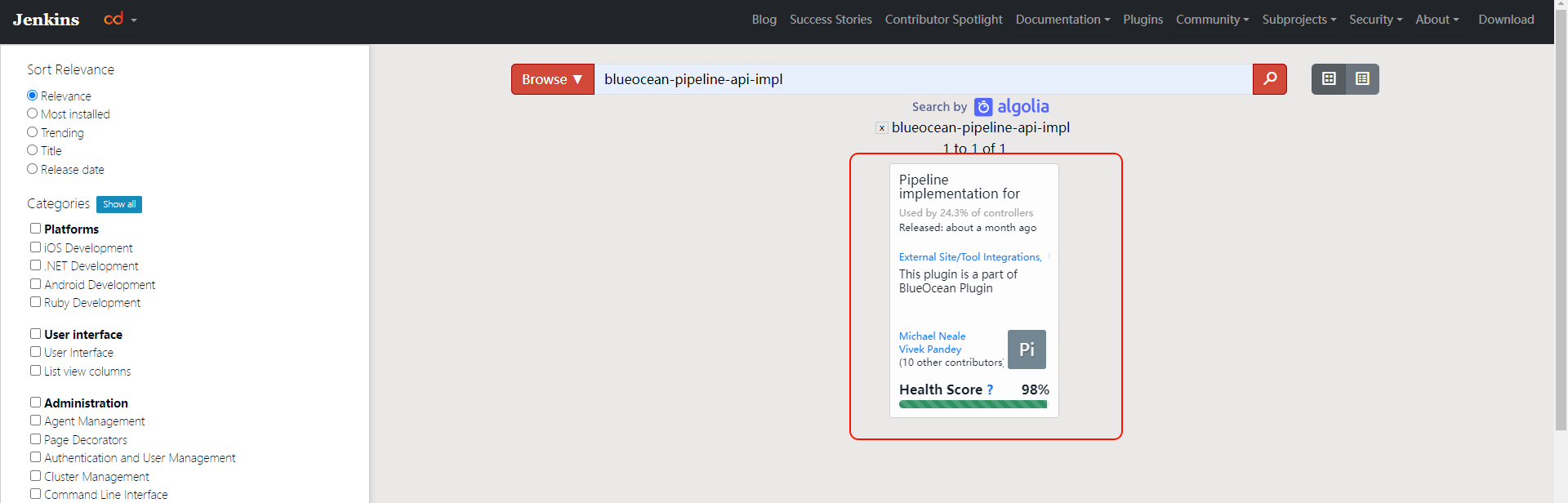Viewport: 1568px width, 503px height.
Task: Click the '1 to 1 of 1' results count
Action: coord(974,149)
